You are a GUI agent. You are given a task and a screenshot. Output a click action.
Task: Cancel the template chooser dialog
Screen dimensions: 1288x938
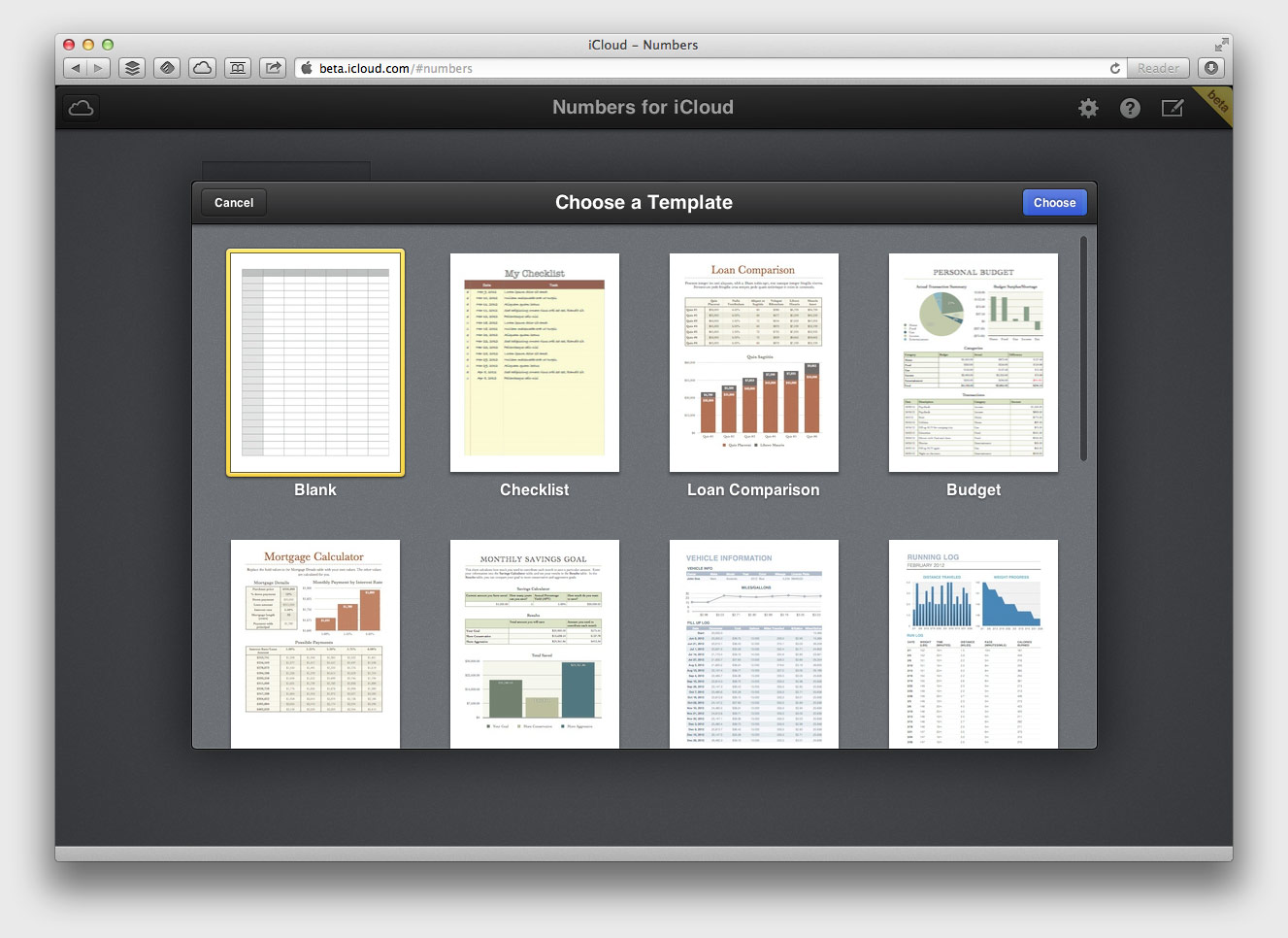click(x=234, y=202)
